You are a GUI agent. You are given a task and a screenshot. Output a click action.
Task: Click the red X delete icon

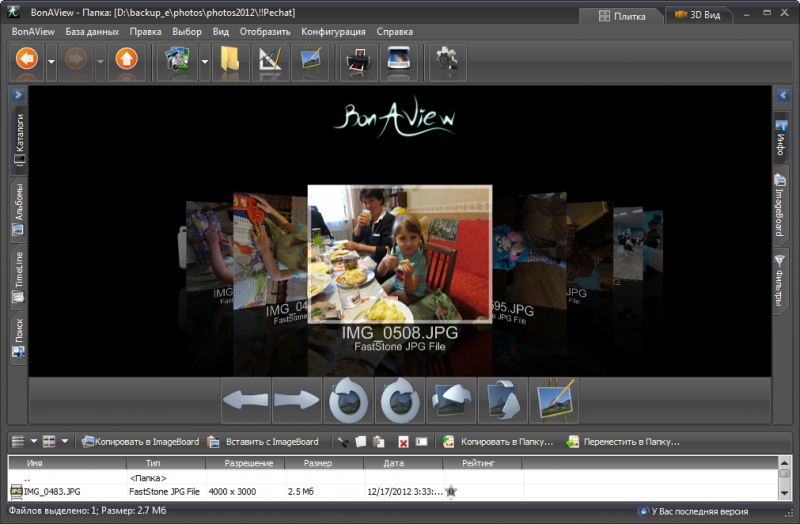click(x=403, y=441)
